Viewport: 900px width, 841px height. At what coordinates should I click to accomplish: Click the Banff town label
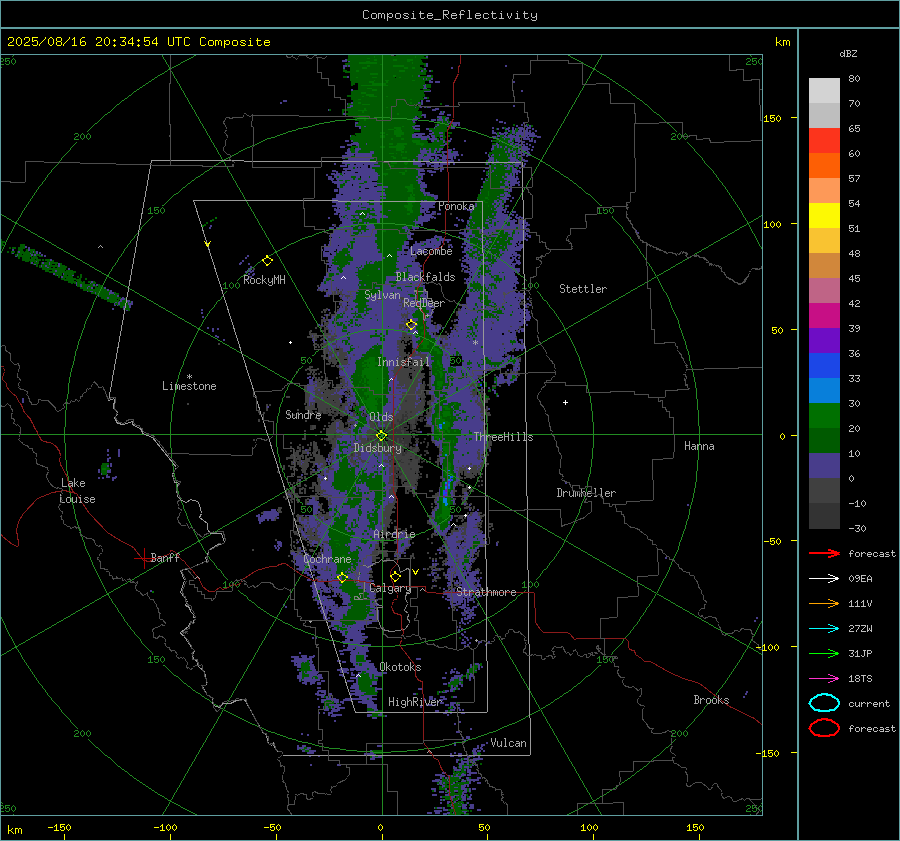pos(165,558)
